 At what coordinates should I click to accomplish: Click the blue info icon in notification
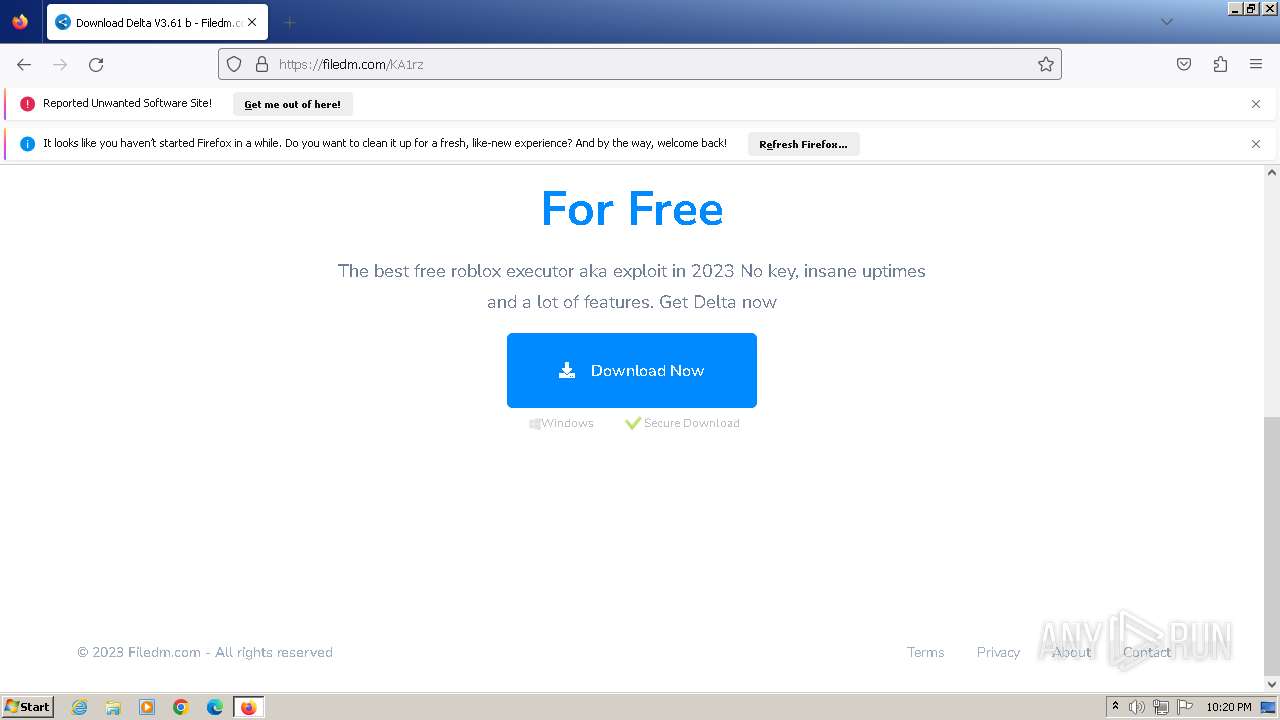pyautogui.click(x=27, y=144)
